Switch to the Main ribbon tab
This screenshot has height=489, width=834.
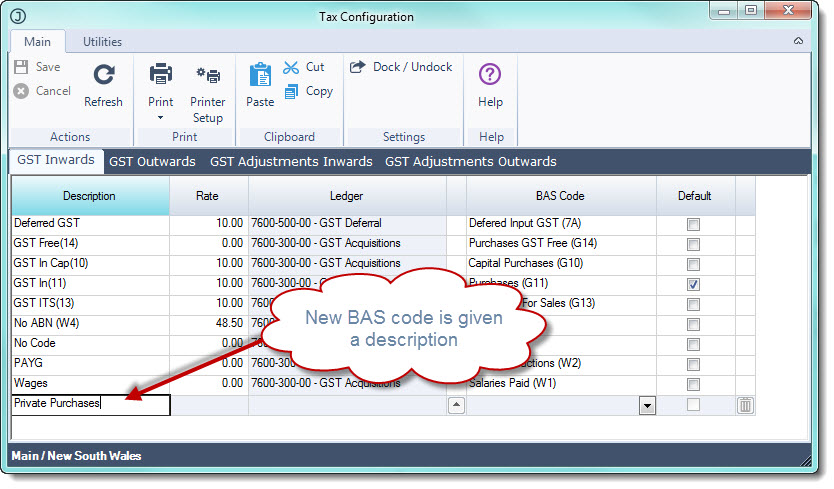(x=38, y=42)
